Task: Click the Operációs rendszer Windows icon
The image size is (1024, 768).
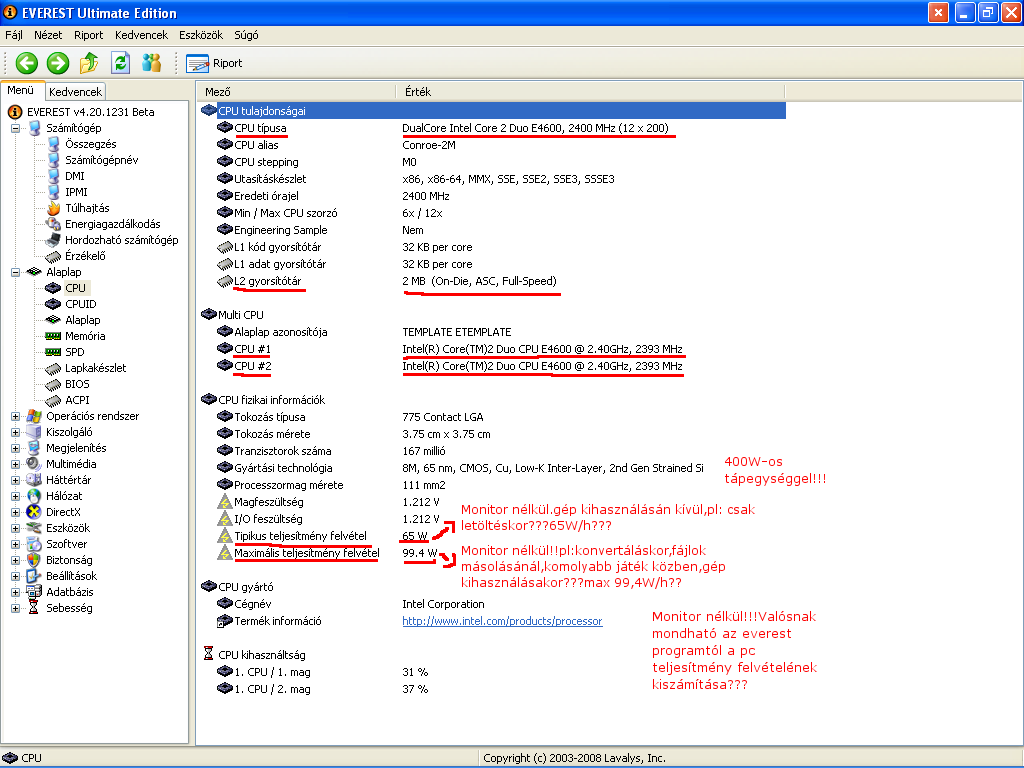Action: pyautogui.click(x=34, y=416)
